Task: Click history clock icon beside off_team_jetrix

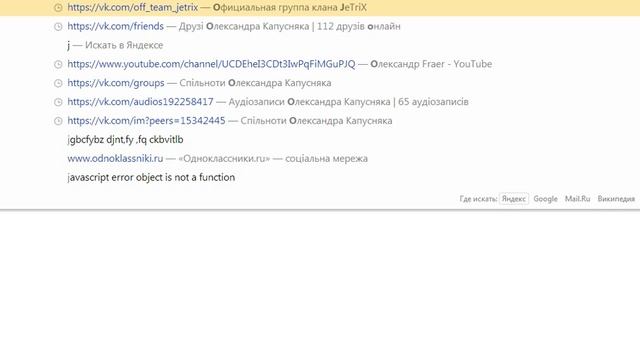Action: point(58,8)
